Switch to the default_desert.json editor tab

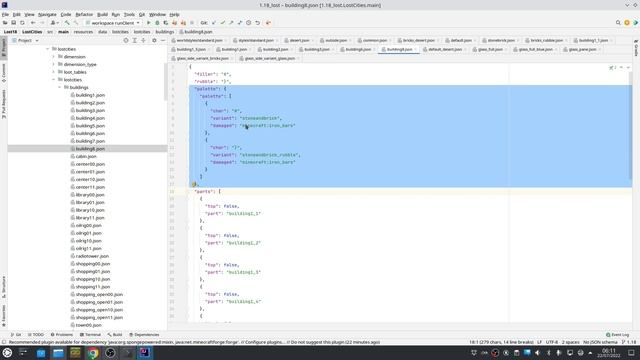(x=444, y=49)
